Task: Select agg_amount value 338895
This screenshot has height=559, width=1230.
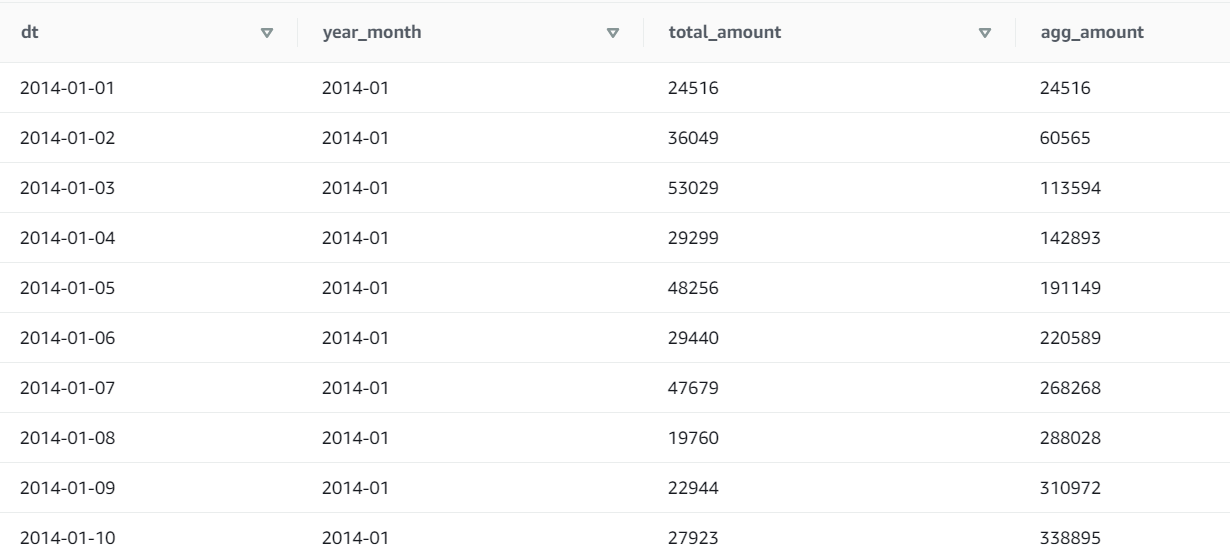Action: pos(1071,538)
